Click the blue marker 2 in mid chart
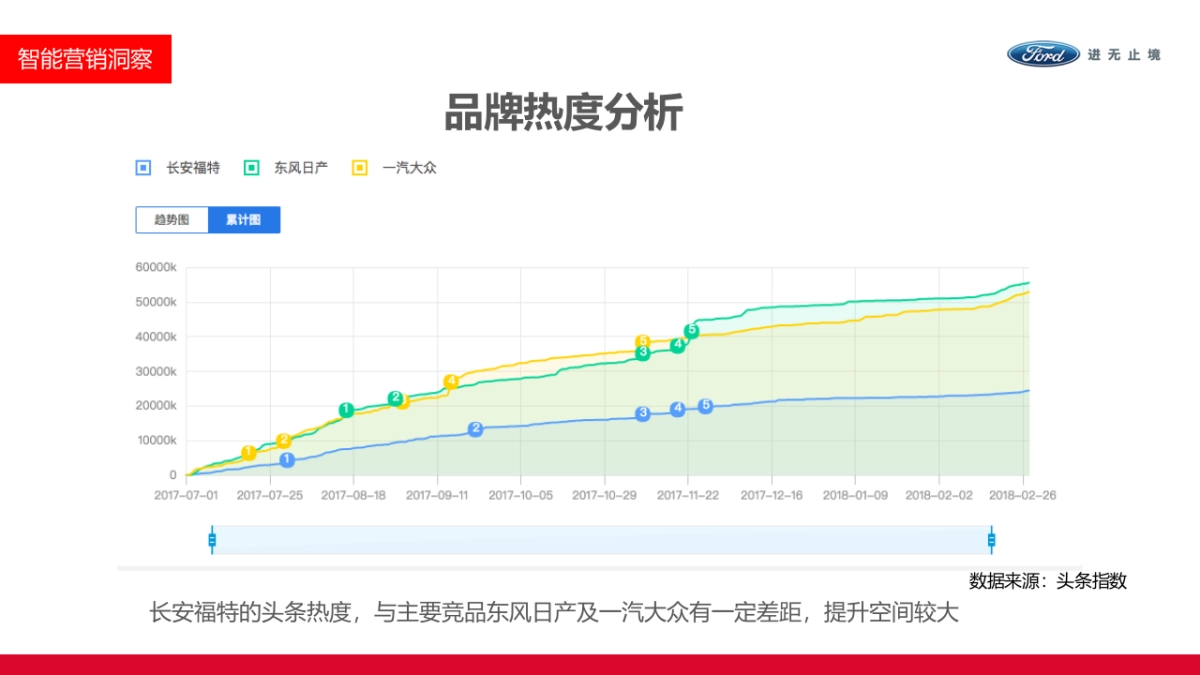The width and height of the screenshot is (1200, 675). pyautogui.click(x=475, y=429)
